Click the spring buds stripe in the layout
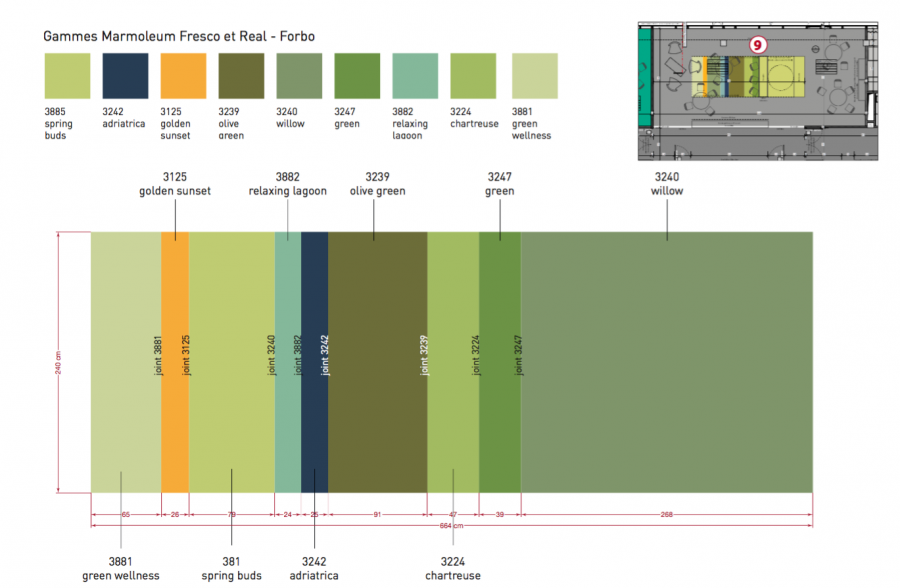Screen dimensions: 900x588 tap(232, 362)
